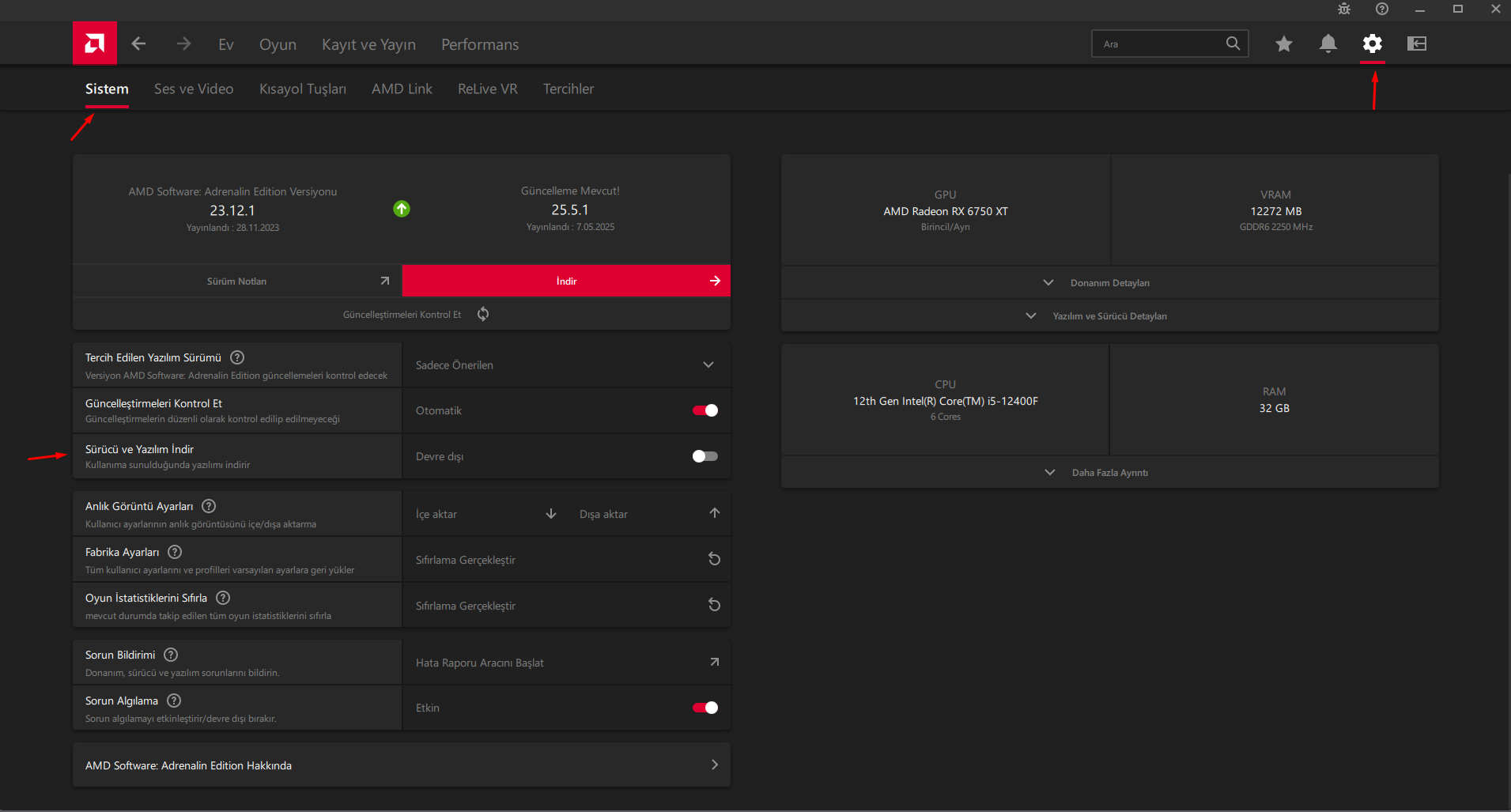Click the red İndir download button
The height and width of the screenshot is (812, 1511).
pos(566,281)
